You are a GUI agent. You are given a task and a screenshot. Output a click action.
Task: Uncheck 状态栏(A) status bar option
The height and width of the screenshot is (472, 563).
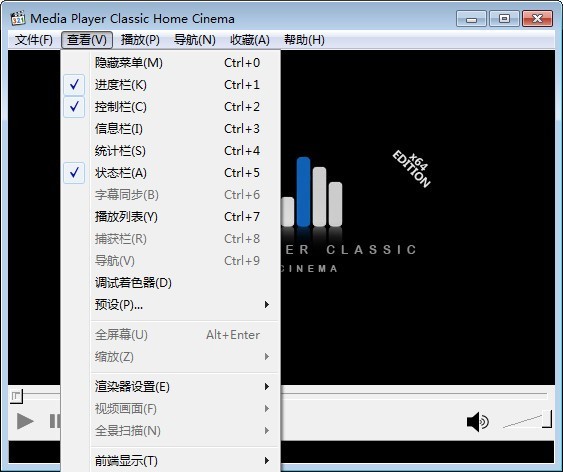(171, 173)
